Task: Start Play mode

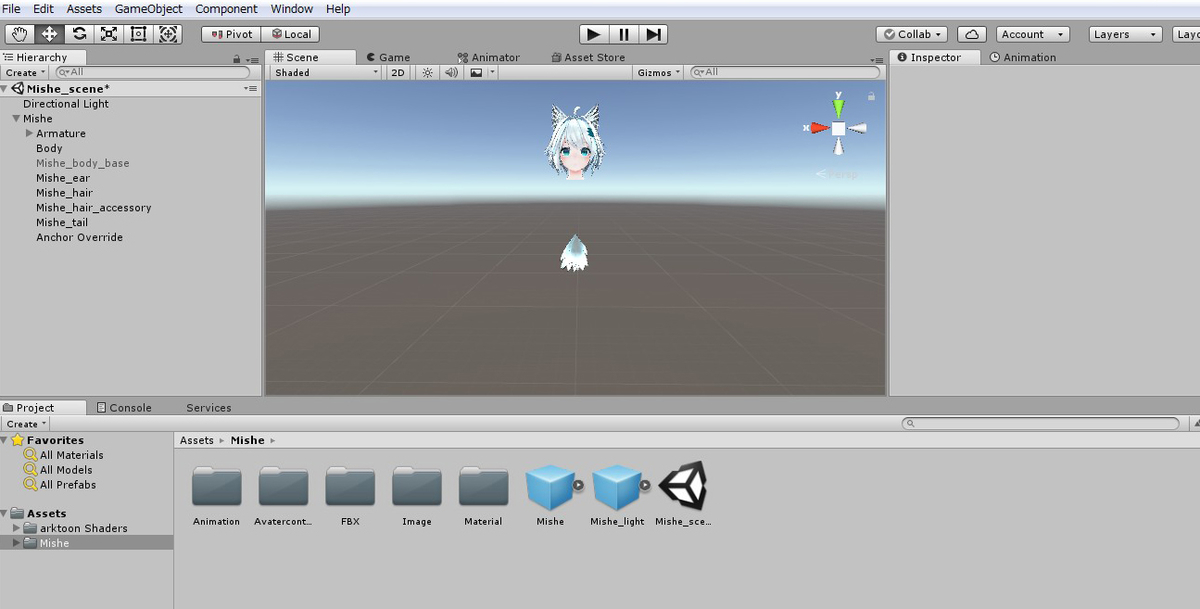Action: [x=594, y=34]
